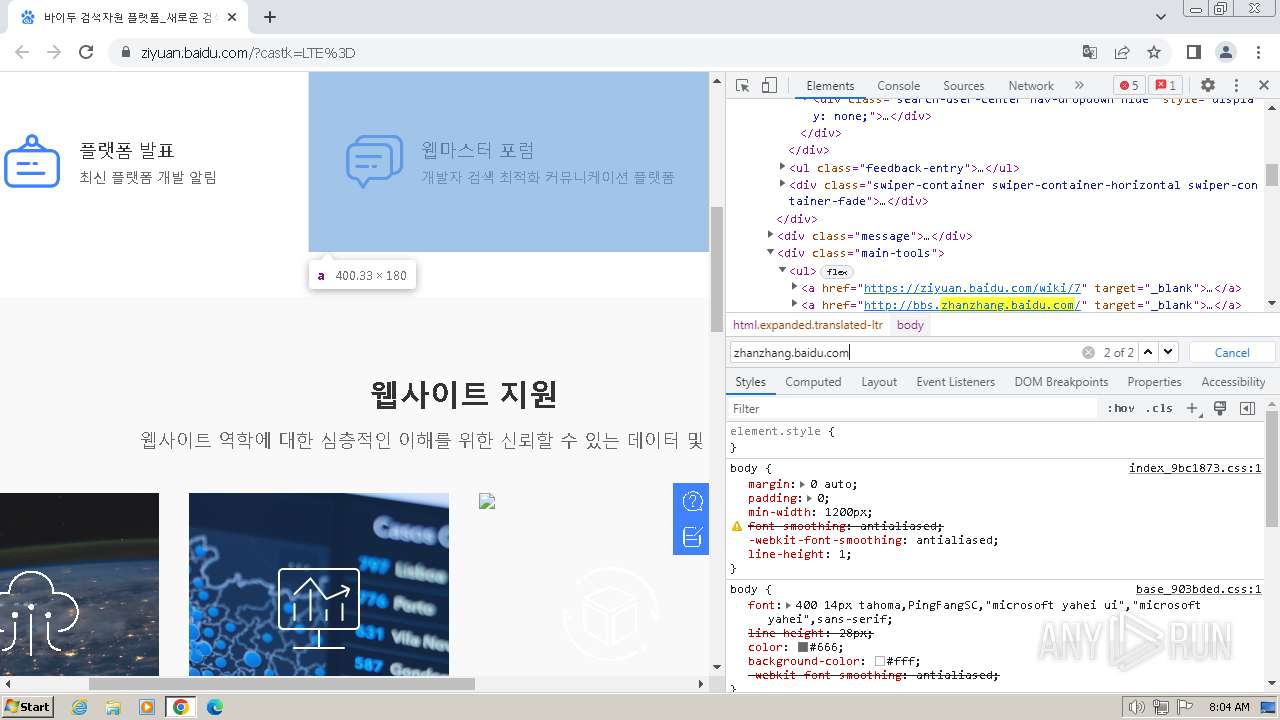This screenshot has width=1280, height=720.
Task: Click the 1 issue counter badge
Action: tap(1164, 86)
